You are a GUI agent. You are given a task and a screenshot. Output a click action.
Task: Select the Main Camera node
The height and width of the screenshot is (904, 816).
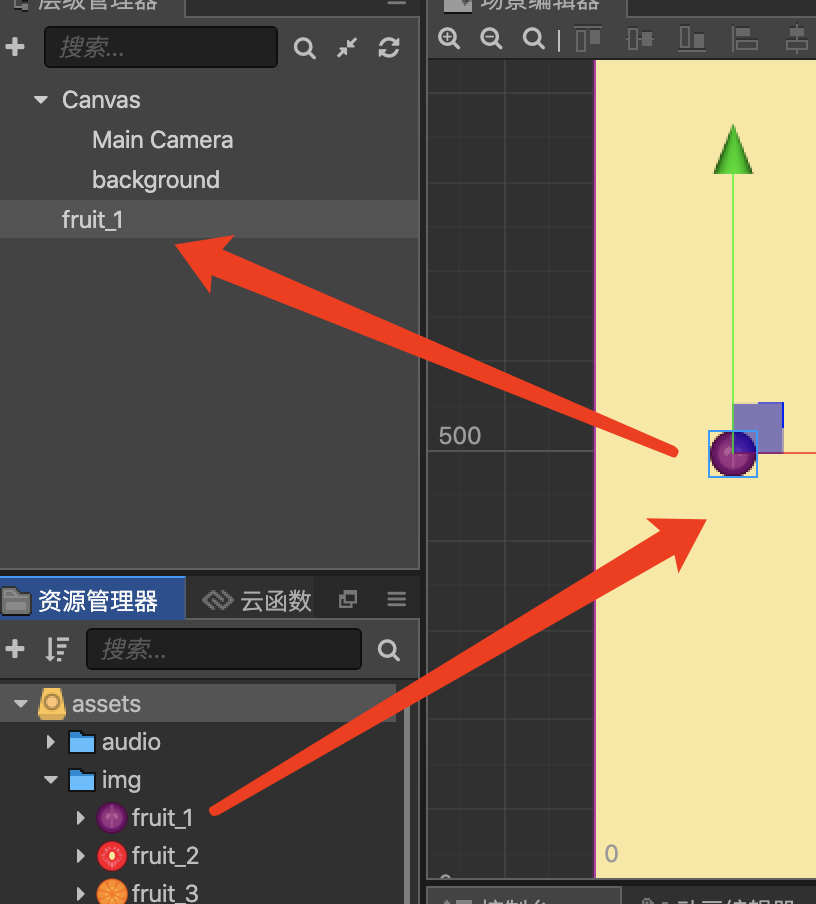[163, 140]
